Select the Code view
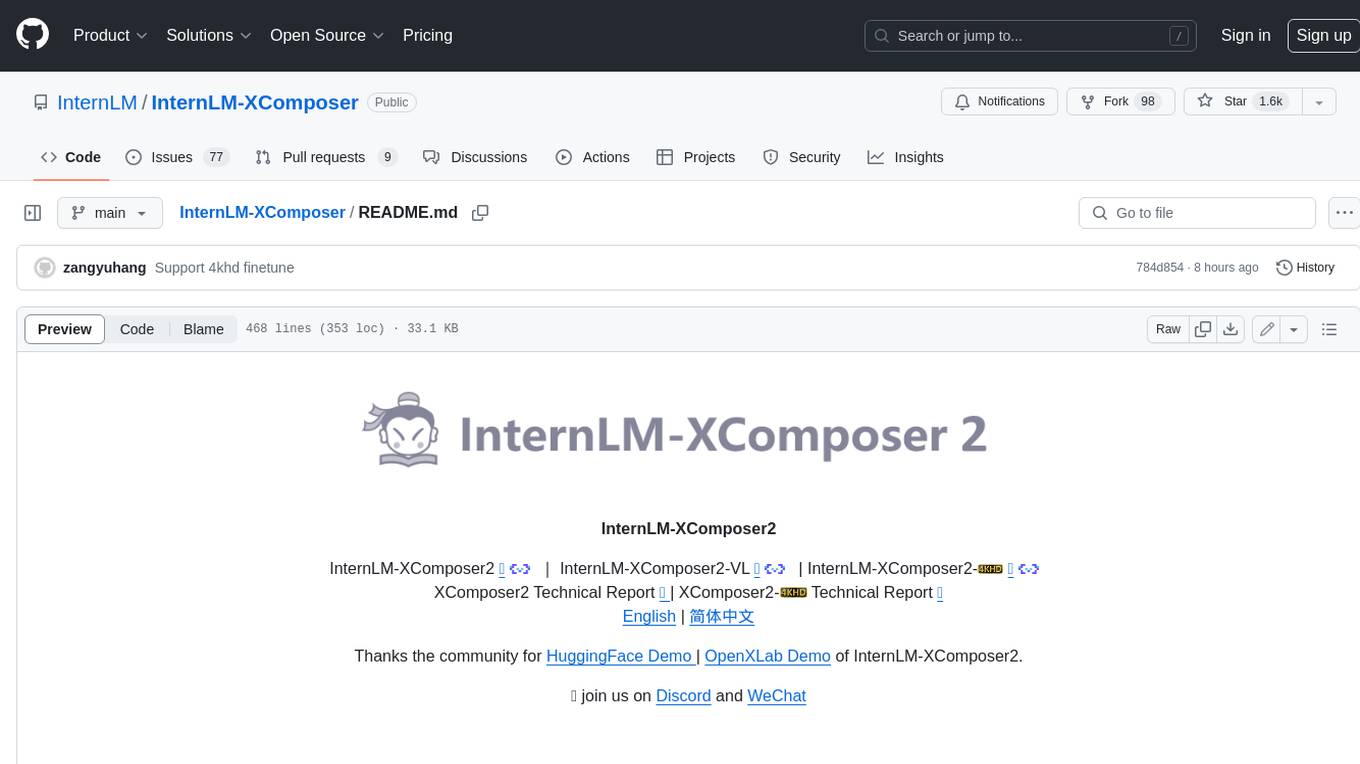The image size is (1360, 764). point(137,329)
